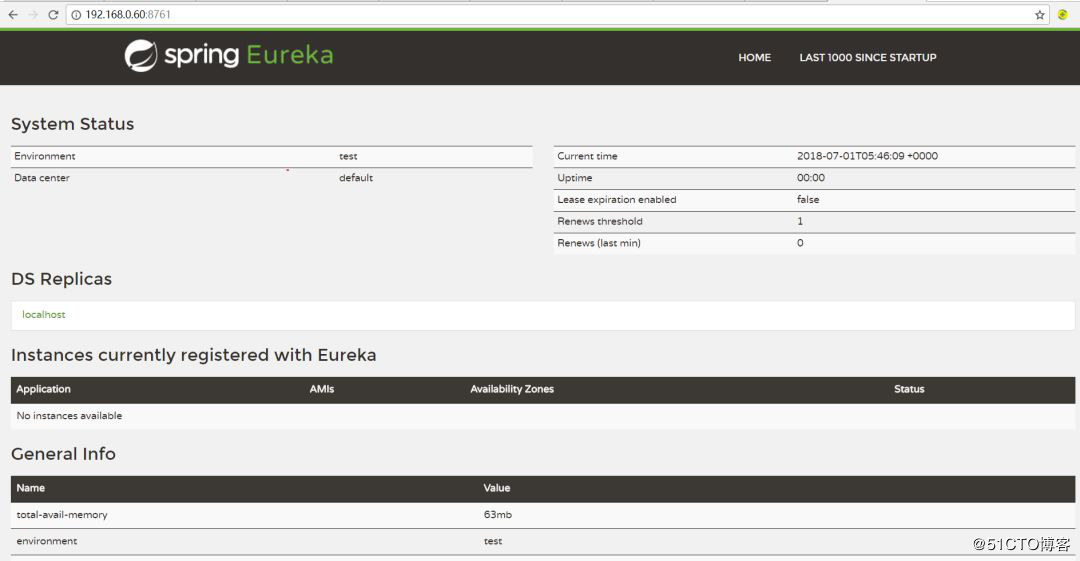Focus the address bar showing 192.168.0.60:8761

click(557, 14)
